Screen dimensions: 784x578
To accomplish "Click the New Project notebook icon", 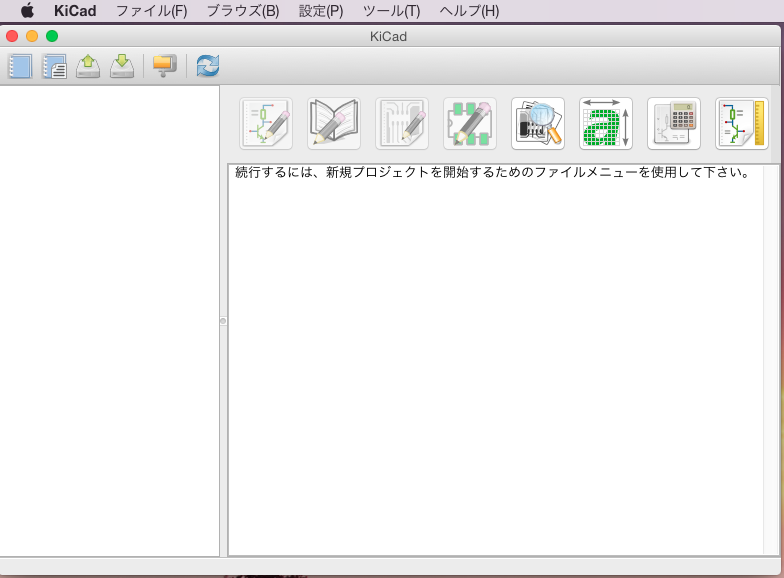I will point(20,66).
